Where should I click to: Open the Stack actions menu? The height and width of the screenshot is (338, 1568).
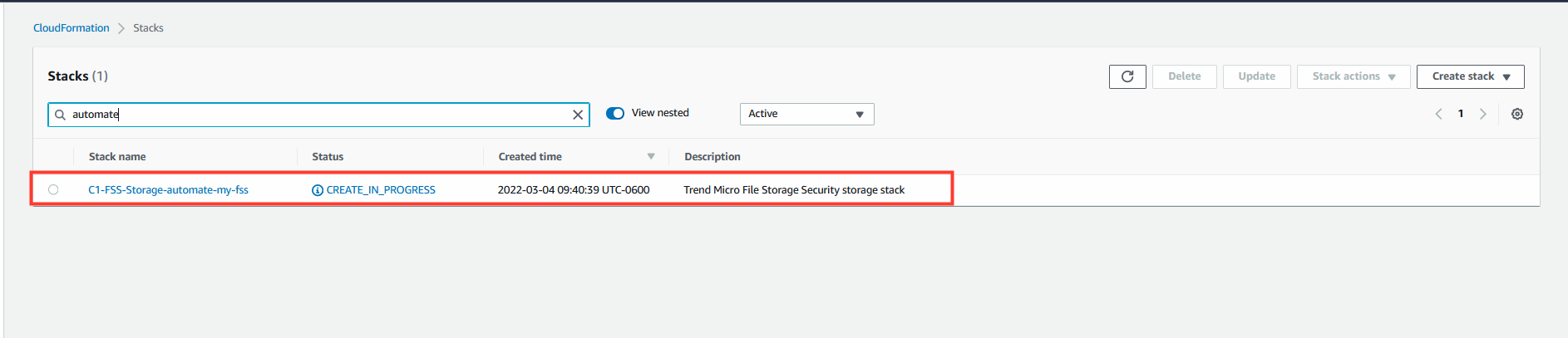1354,76
